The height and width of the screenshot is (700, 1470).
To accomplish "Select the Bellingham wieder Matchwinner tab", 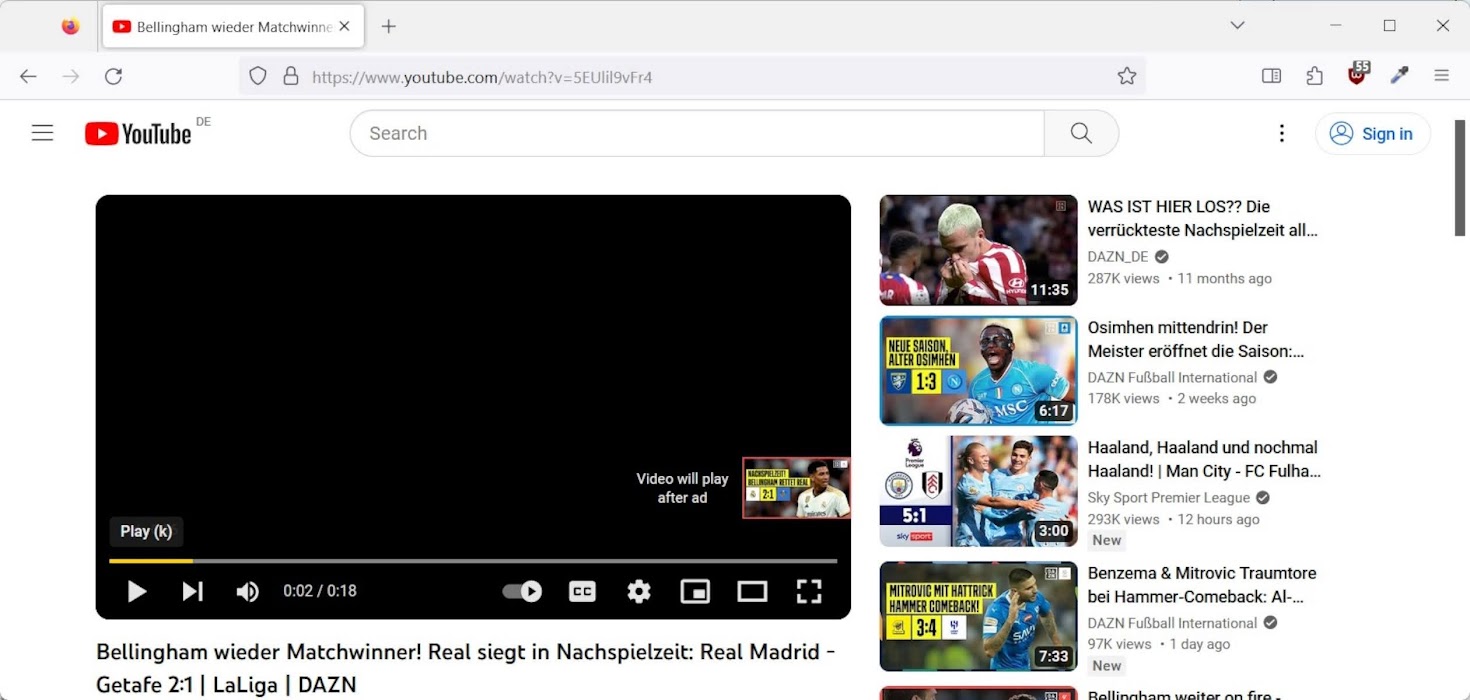I will tap(233, 27).
